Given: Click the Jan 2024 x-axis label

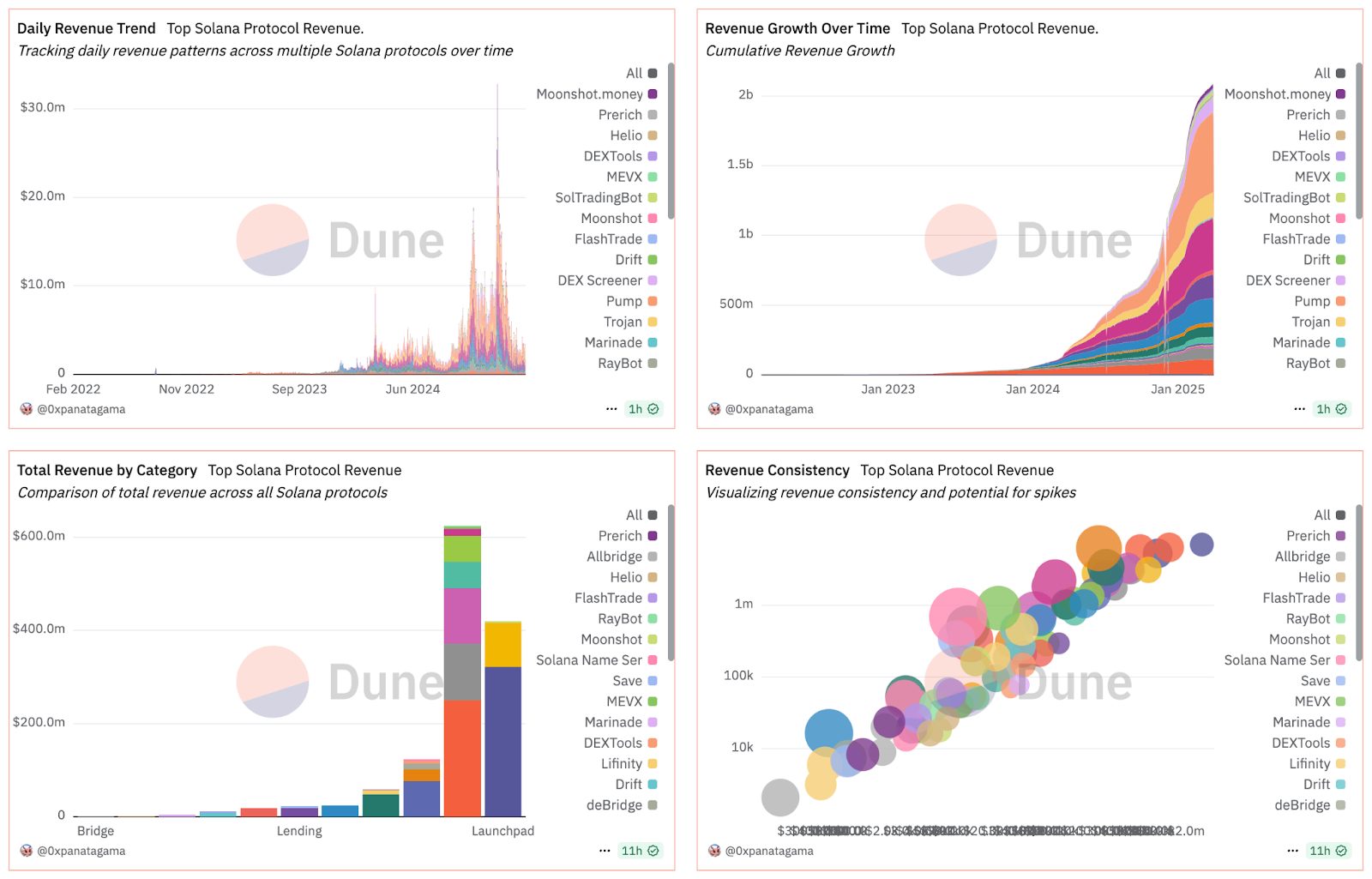Looking at the screenshot, I should pyautogui.click(x=1032, y=389).
